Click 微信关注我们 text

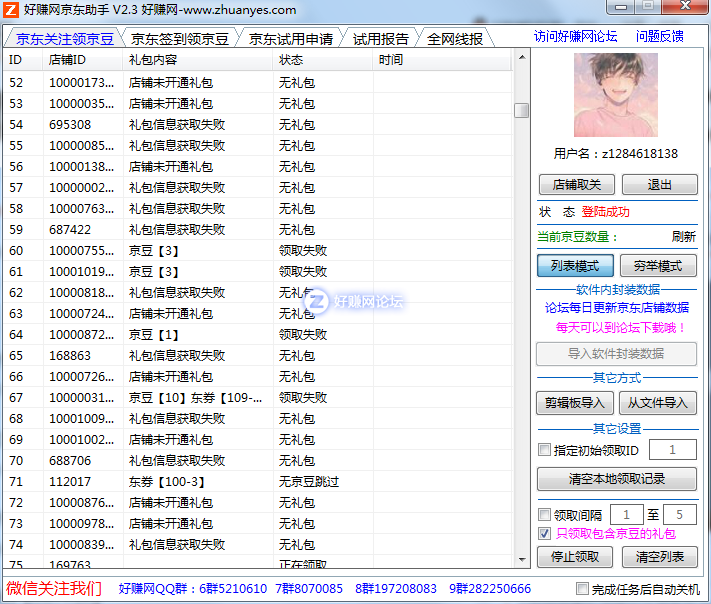point(54,589)
